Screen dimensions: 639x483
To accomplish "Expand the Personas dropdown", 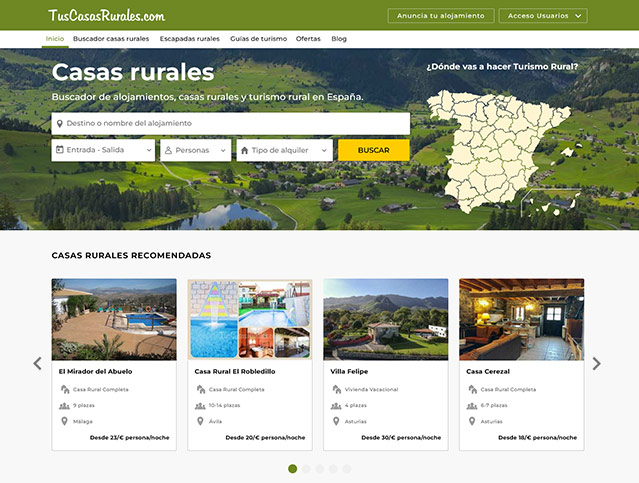I will [195, 150].
